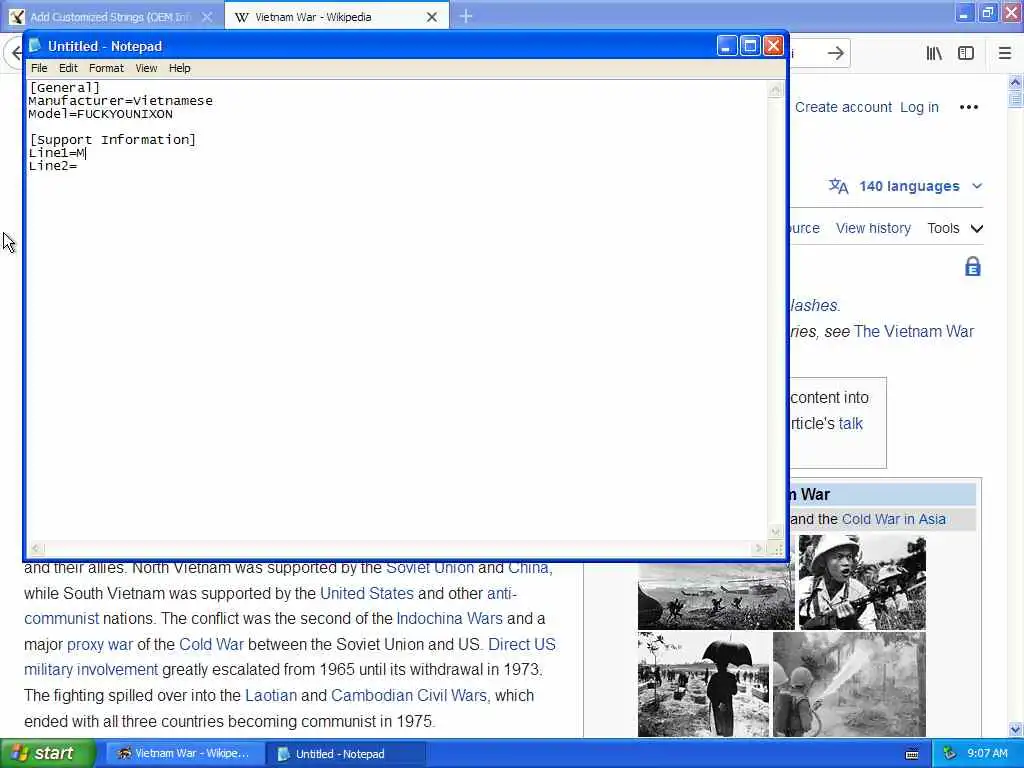Close the Vietnam War Wikipedia tab

click(432, 17)
